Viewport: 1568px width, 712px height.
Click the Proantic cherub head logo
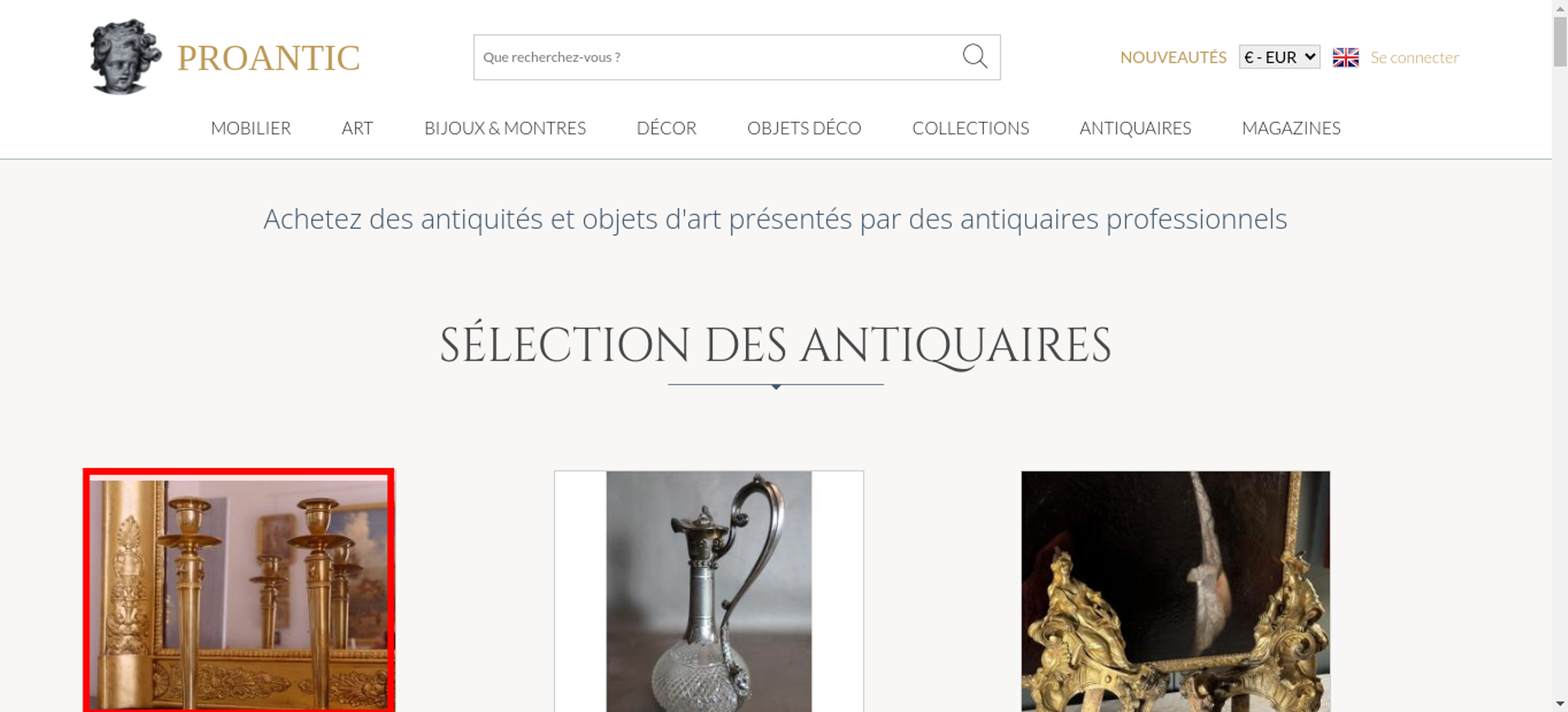click(x=125, y=56)
